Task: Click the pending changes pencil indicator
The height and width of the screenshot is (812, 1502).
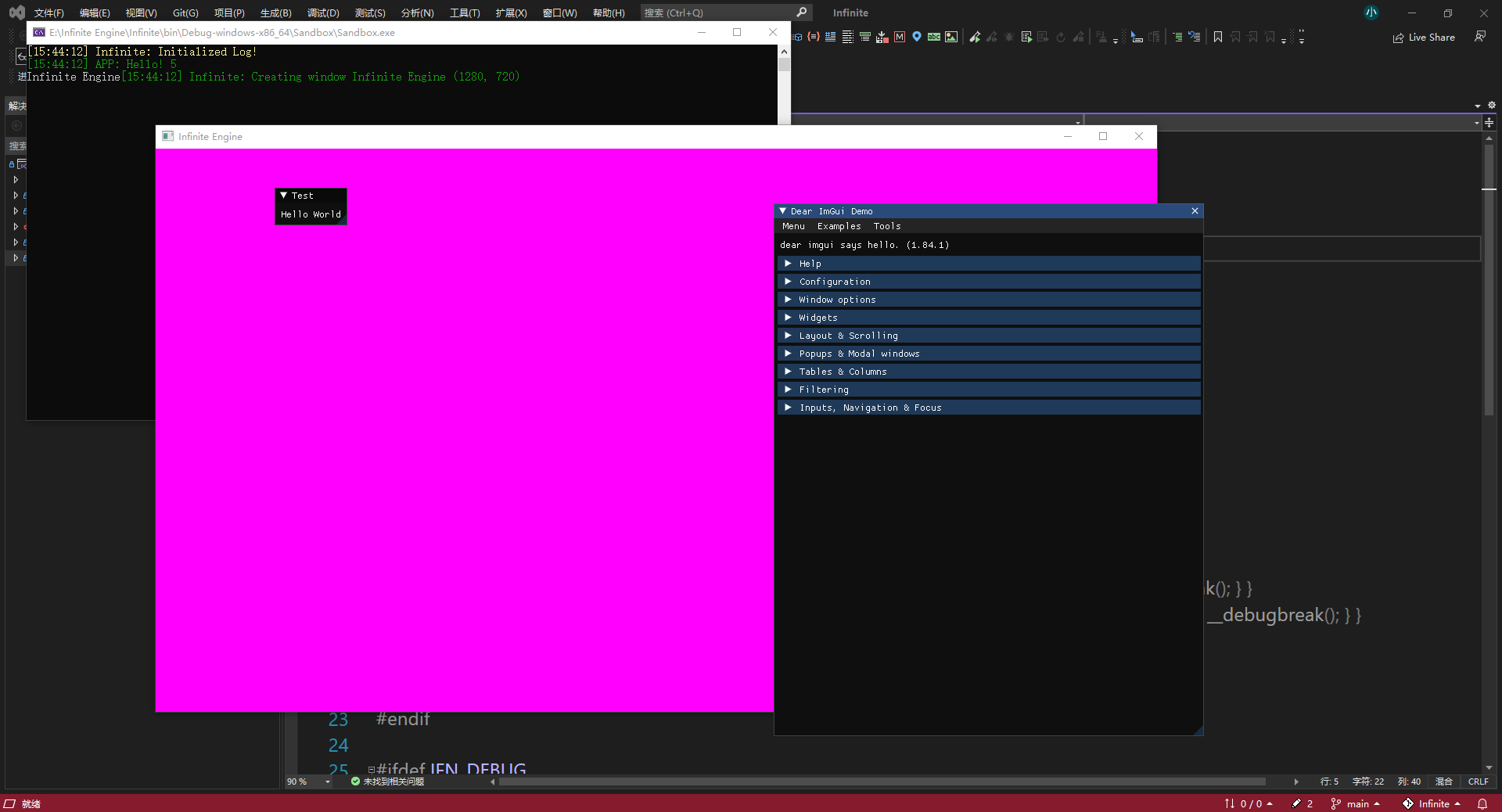Action: (x=1303, y=803)
